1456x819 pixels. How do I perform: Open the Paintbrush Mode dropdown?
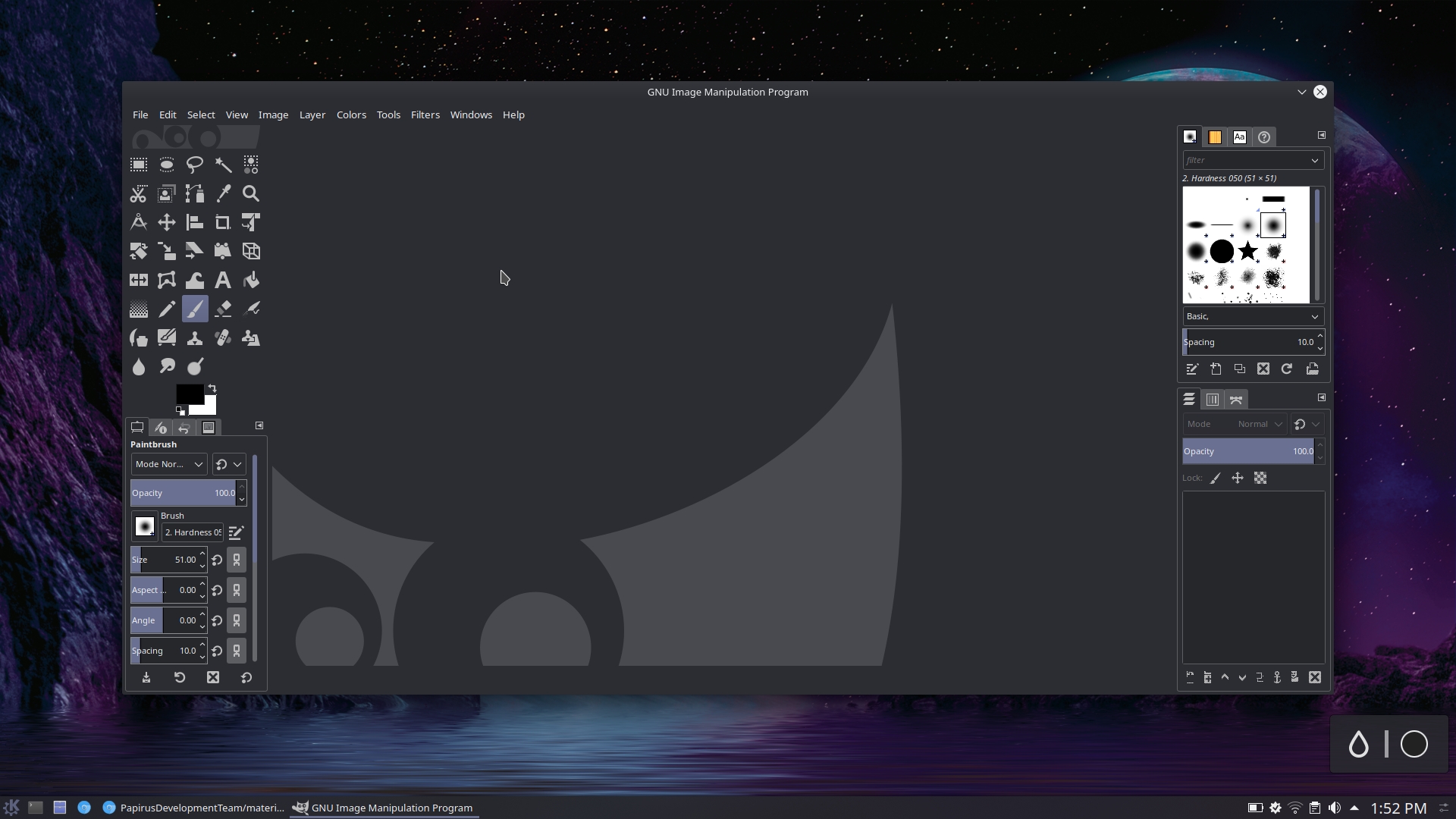pos(169,464)
